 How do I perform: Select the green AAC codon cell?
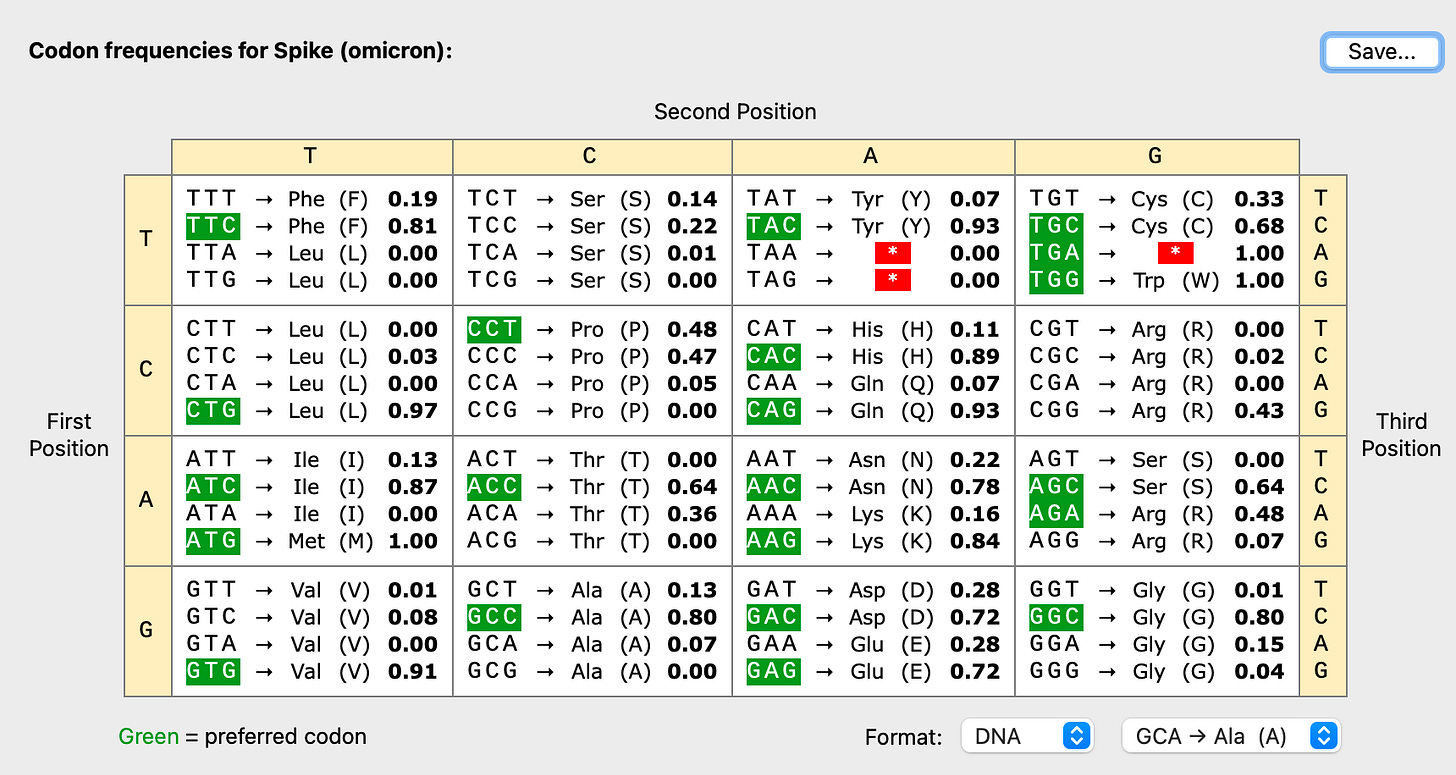[x=773, y=486]
